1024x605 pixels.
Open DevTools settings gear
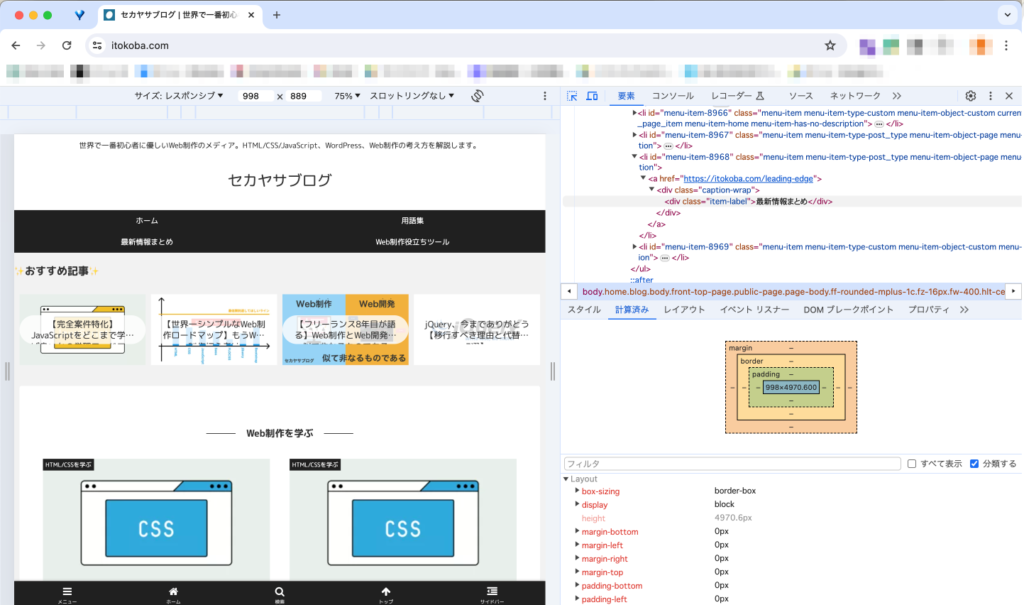point(970,96)
